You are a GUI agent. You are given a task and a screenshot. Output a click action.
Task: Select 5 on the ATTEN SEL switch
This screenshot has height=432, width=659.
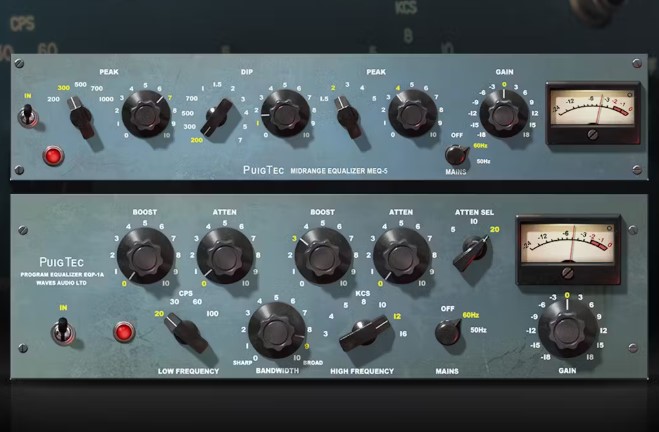click(x=453, y=229)
